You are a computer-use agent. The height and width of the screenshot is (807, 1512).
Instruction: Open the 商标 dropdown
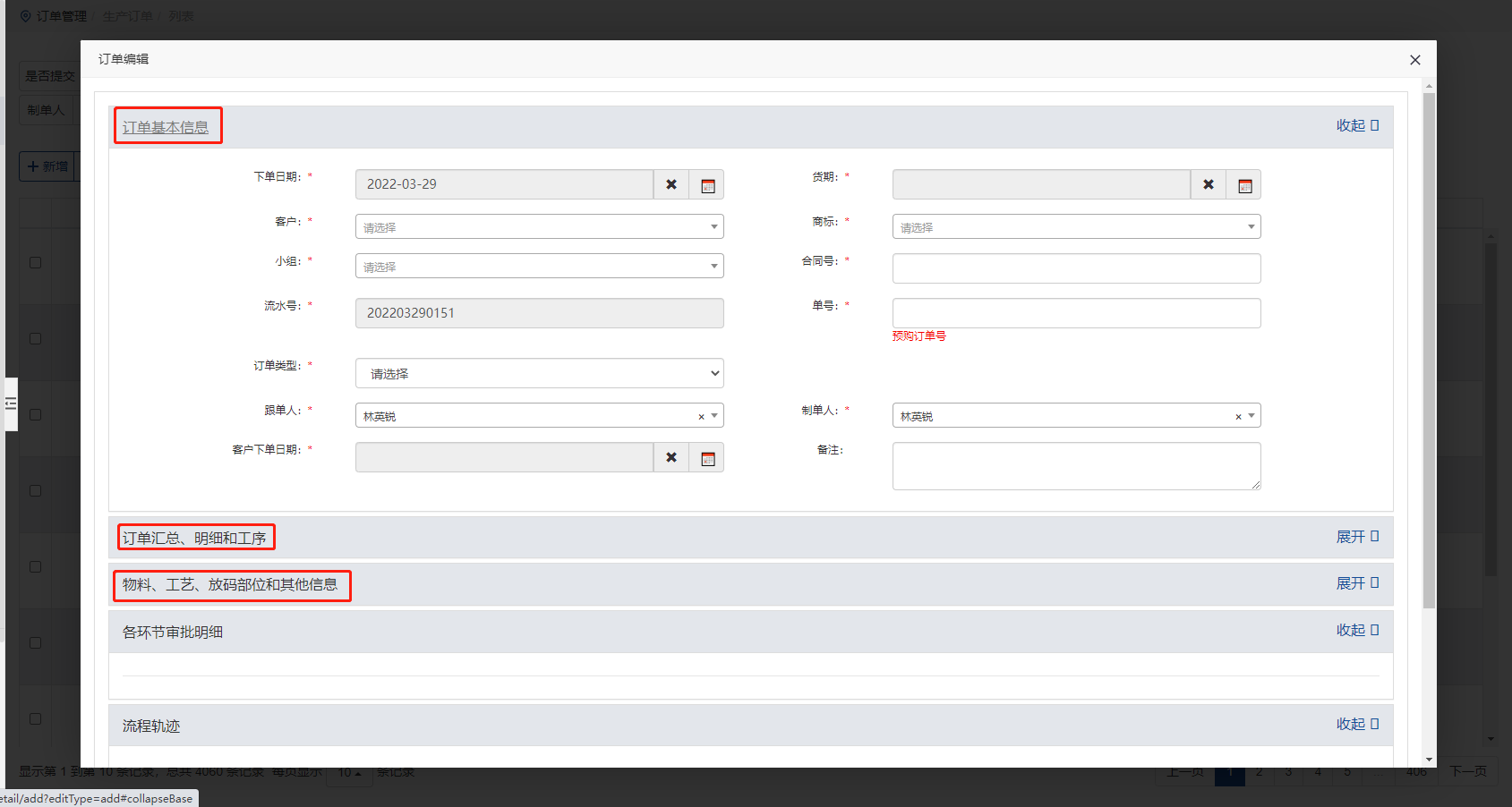click(x=1076, y=227)
